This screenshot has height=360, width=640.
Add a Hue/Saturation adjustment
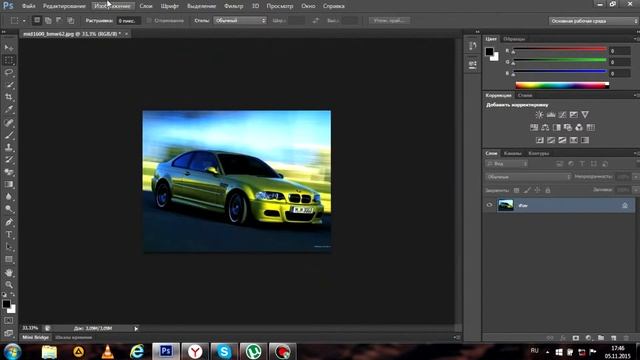click(x=534, y=127)
